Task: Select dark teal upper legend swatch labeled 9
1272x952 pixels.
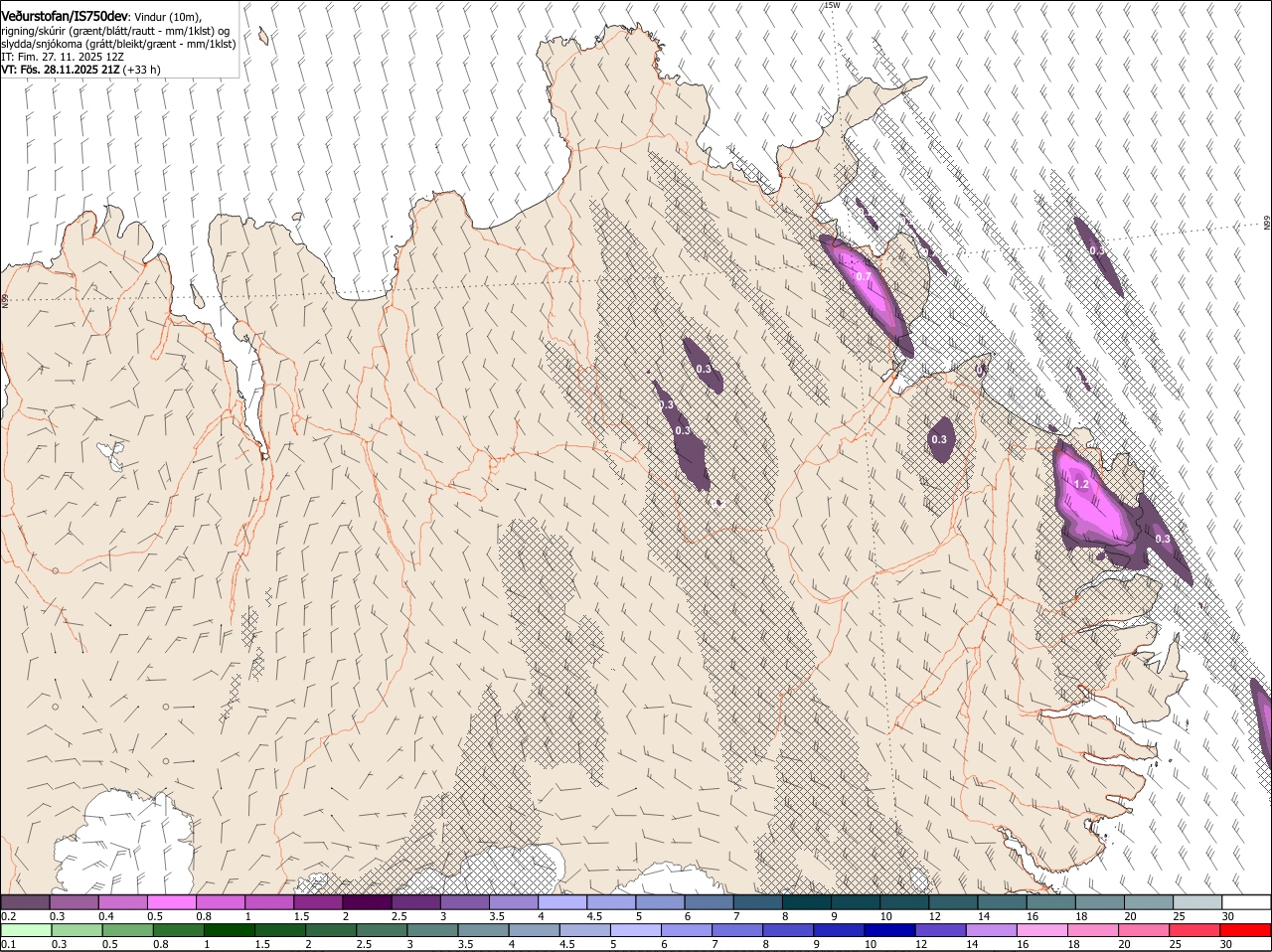Action: (856, 902)
